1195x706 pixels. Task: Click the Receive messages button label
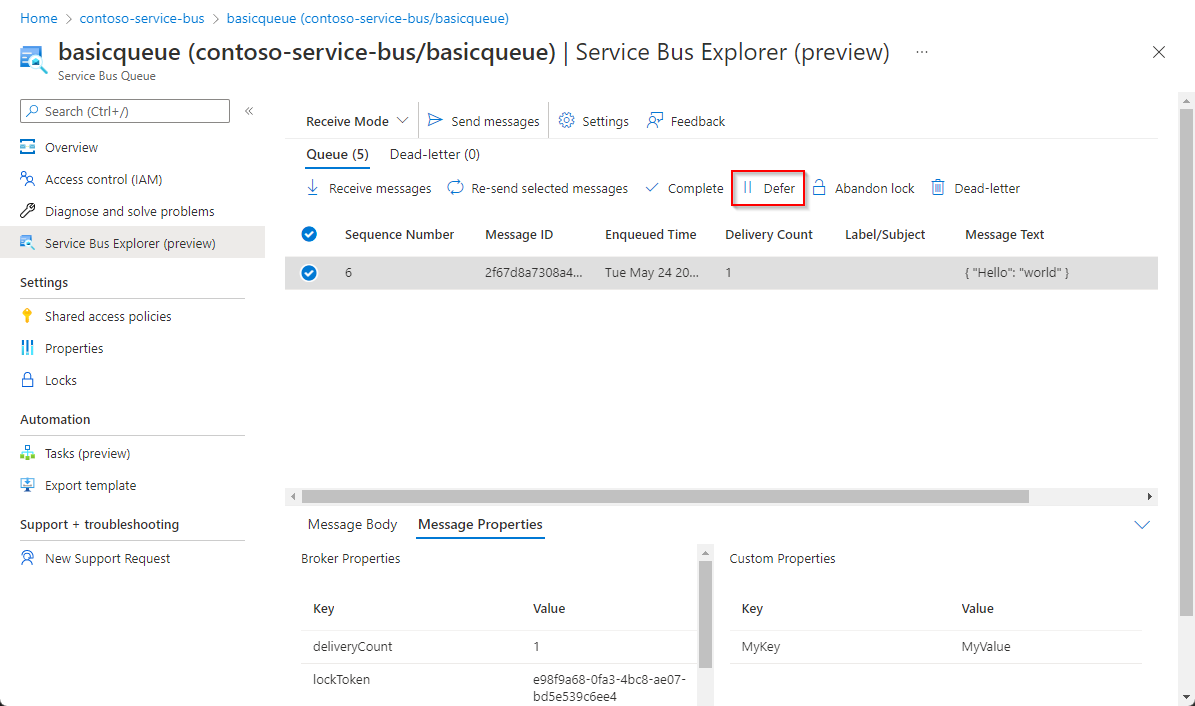click(380, 188)
